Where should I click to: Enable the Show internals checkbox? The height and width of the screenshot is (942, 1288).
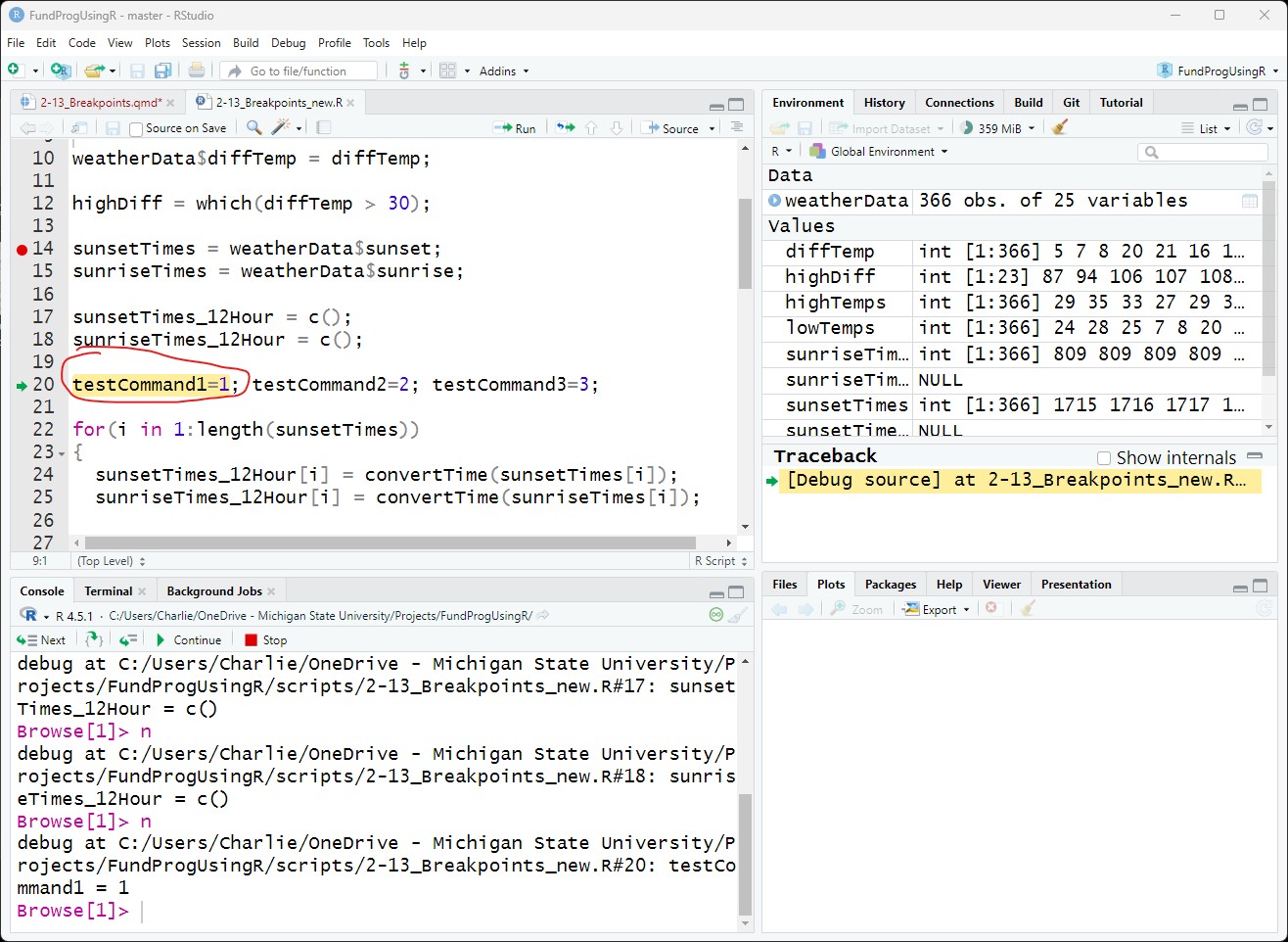pyautogui.click(x=1104, y=458)
